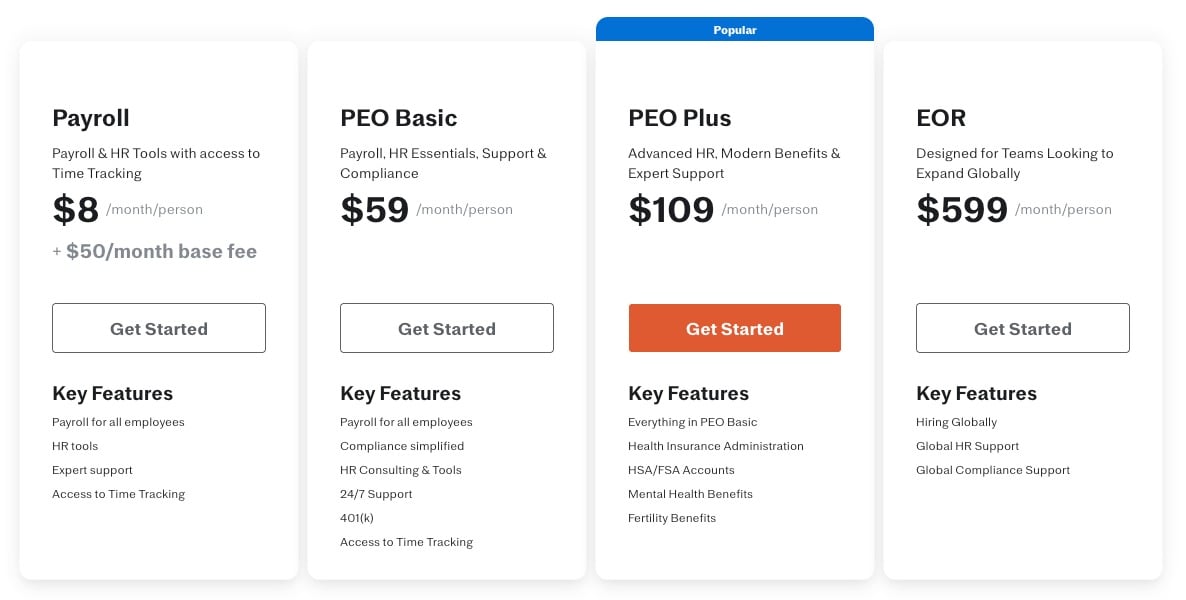Click the $50/month base fee text
This screenshot has width=1186, height=600.
[x=155, y=251]
